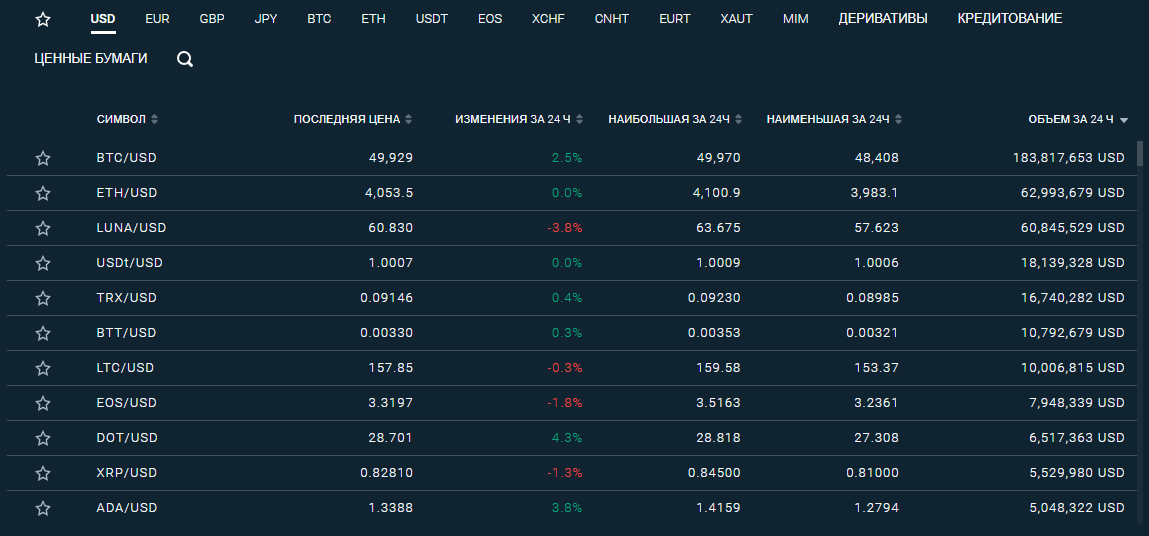Toggle favorite star for LUNA/USD
Viewport: 1149px width, 536px height.
[43, 228]
